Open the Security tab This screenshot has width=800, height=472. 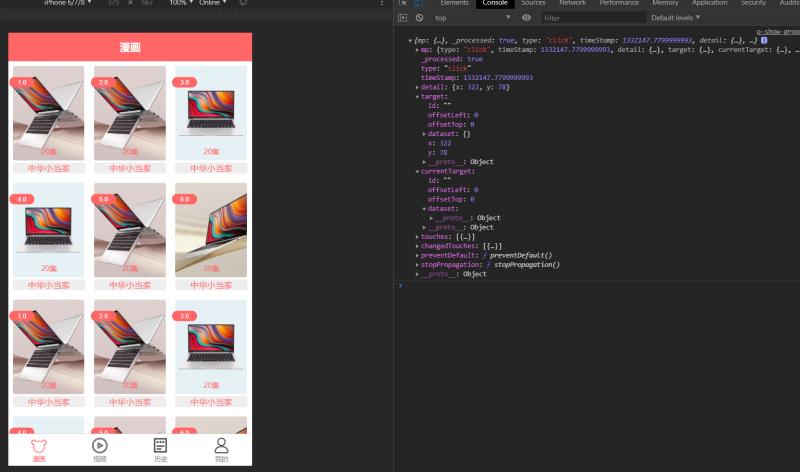tap(753, 3)
